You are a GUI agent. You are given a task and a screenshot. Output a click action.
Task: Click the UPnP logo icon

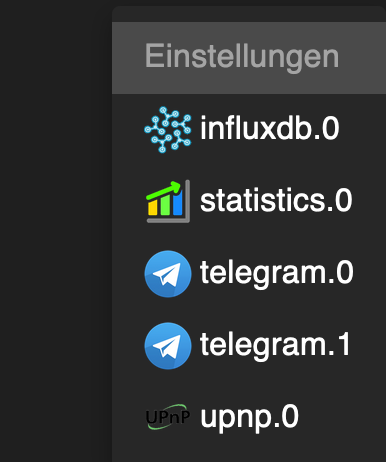(x=168, y=417)
